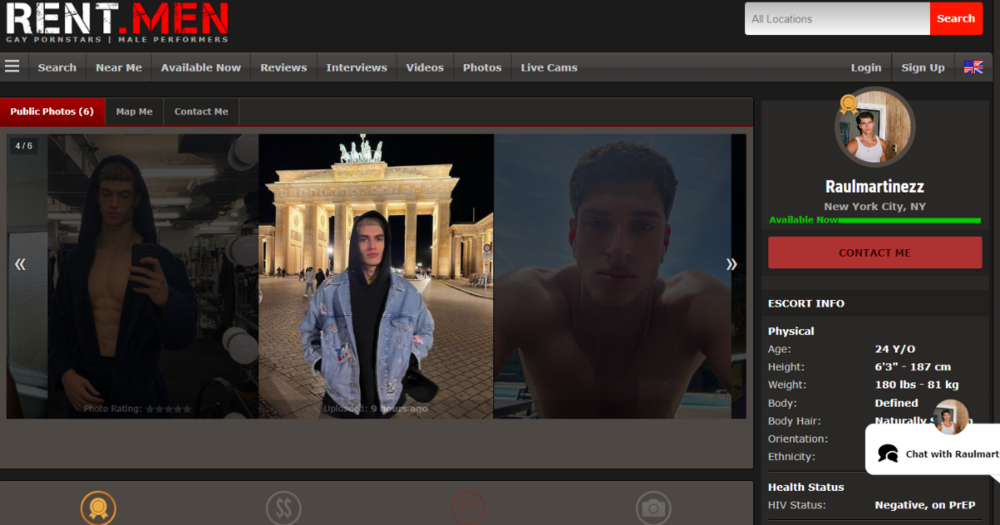Open the hamburger menu icon
Image resolution: width=1000 pixels, height=525 pixels.
pos(12,67)
